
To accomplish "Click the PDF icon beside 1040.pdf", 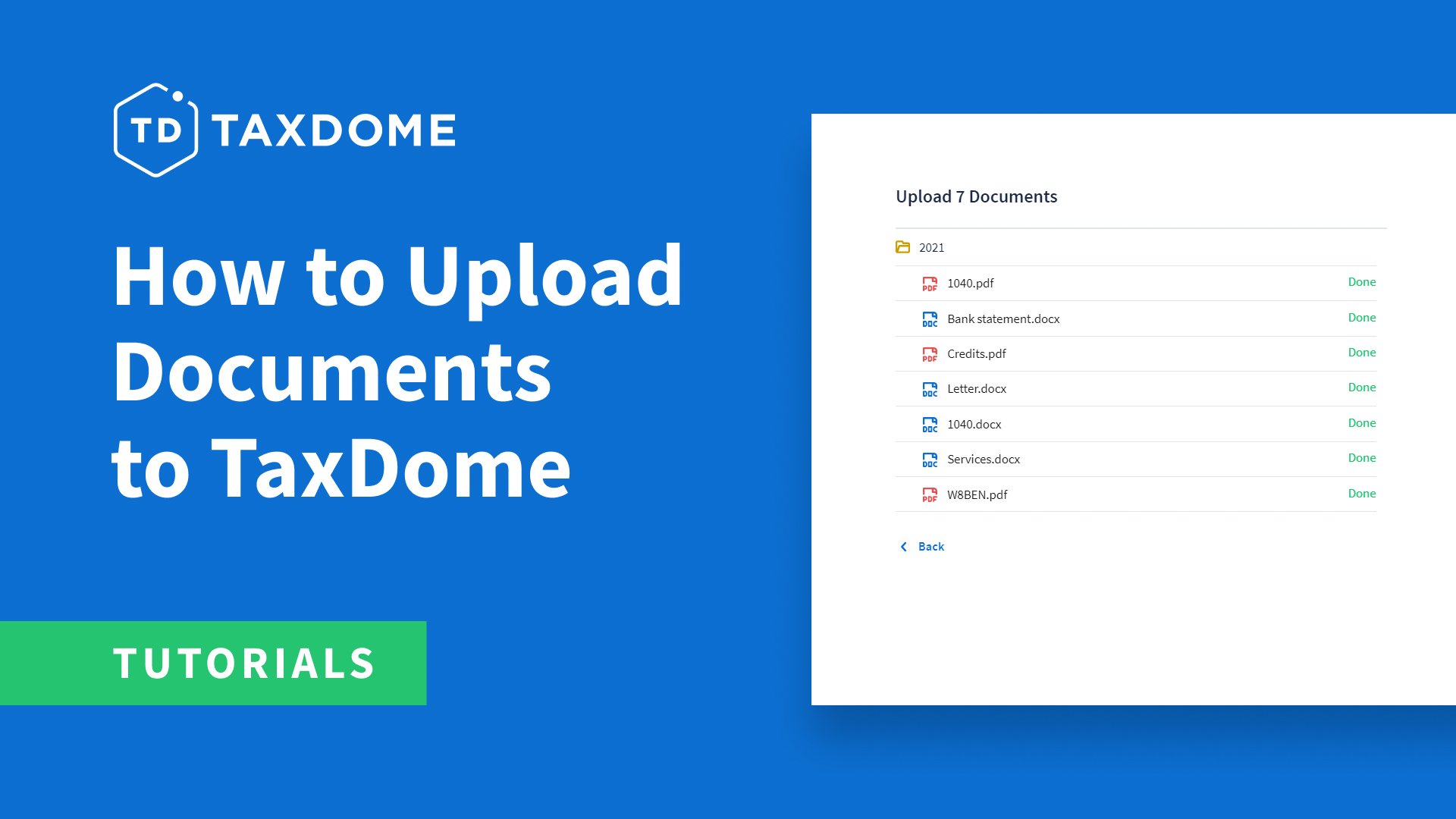I will (930, 284).
